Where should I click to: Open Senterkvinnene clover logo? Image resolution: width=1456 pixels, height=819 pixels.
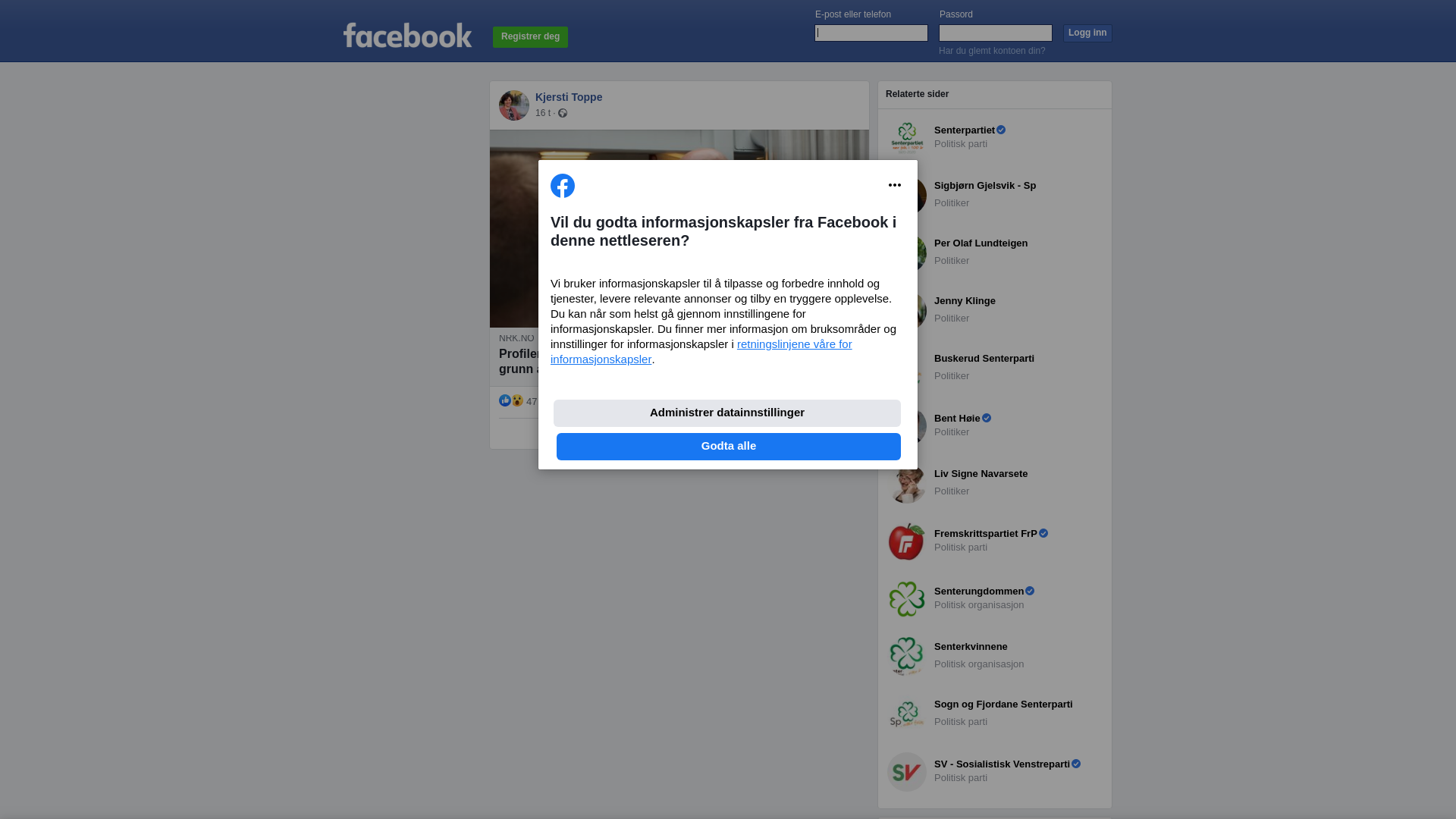coord(907,657)
